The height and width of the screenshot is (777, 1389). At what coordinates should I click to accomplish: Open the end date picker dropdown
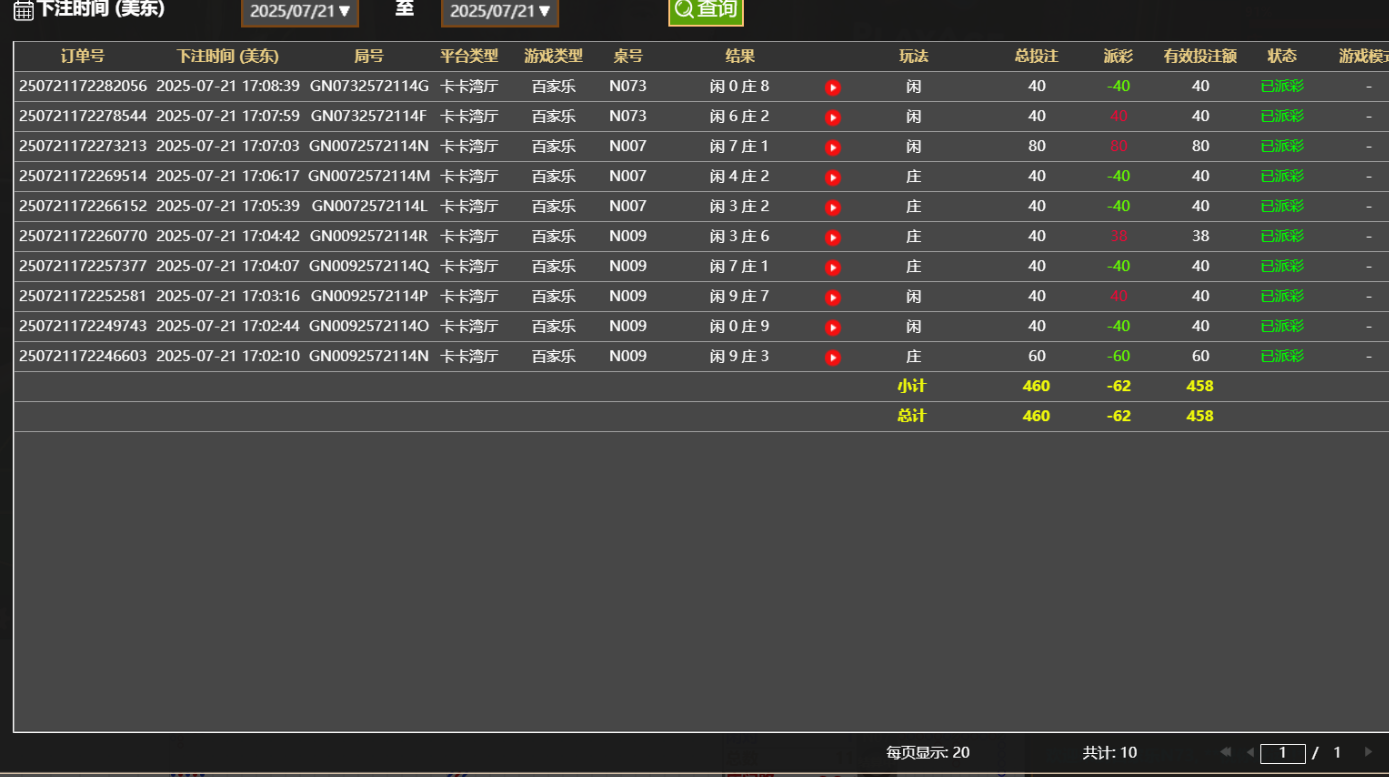[x=499, y=13]
